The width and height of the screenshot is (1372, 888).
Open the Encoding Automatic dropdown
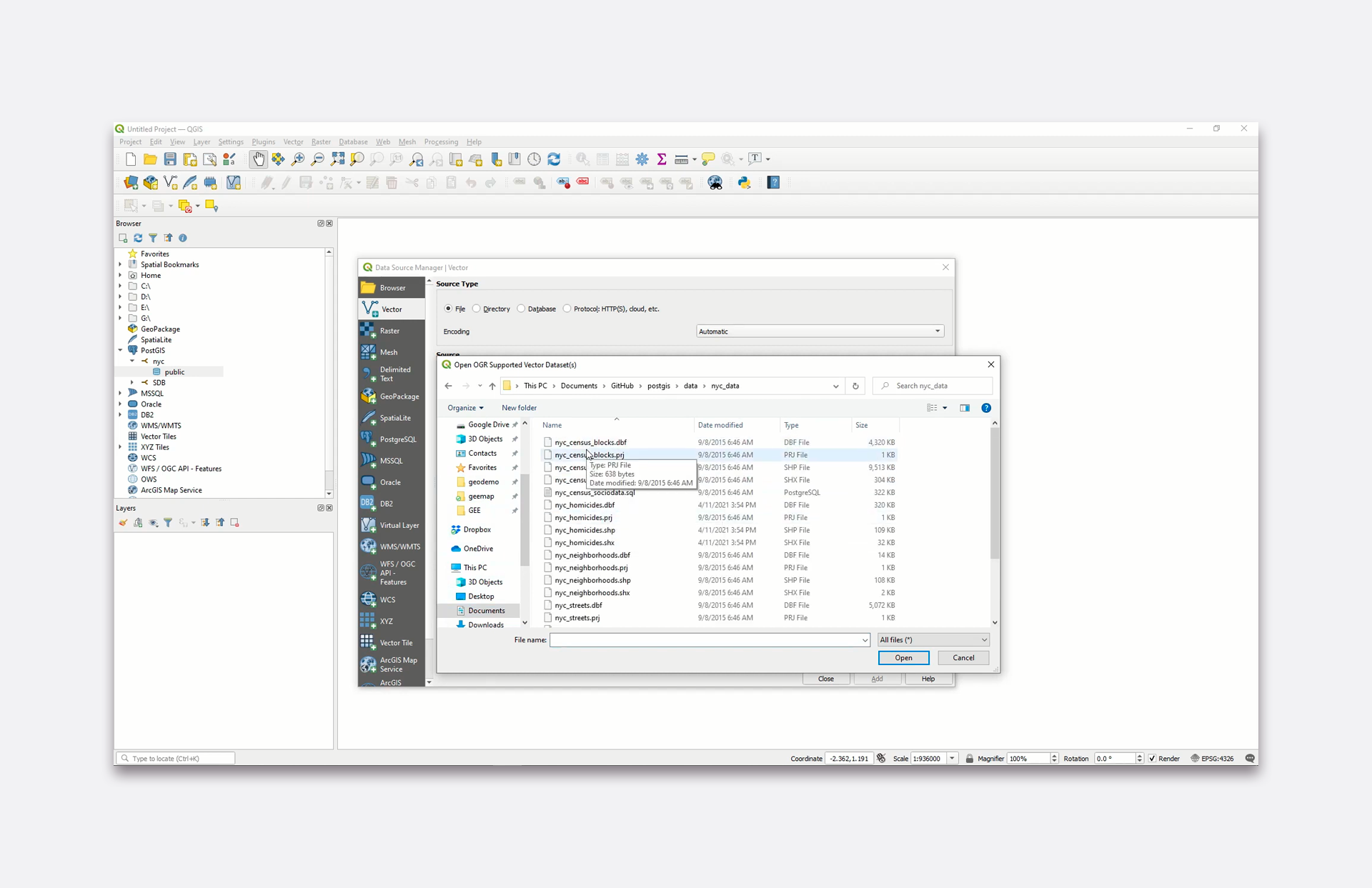[820, 331]
